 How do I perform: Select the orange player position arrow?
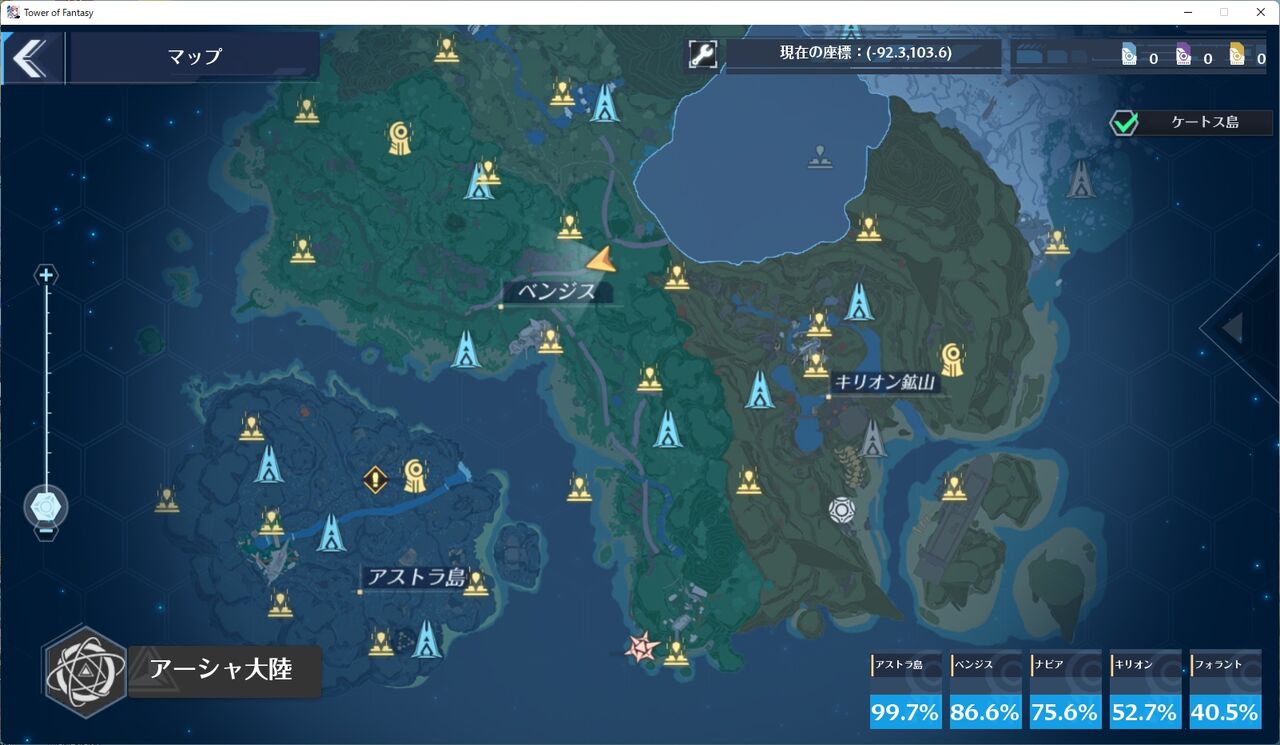pos(601,261)
